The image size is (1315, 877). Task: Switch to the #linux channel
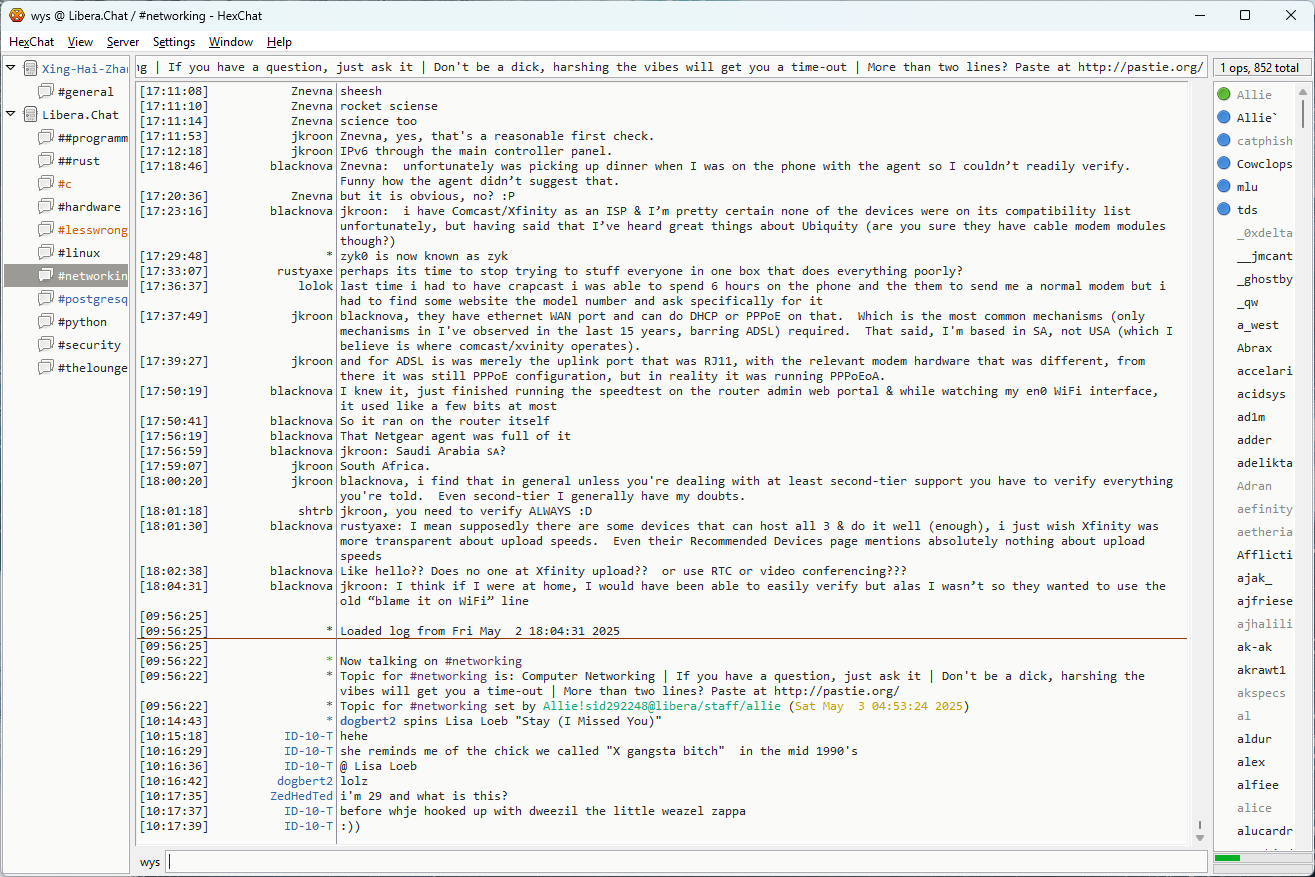click(x=78, y=253)
